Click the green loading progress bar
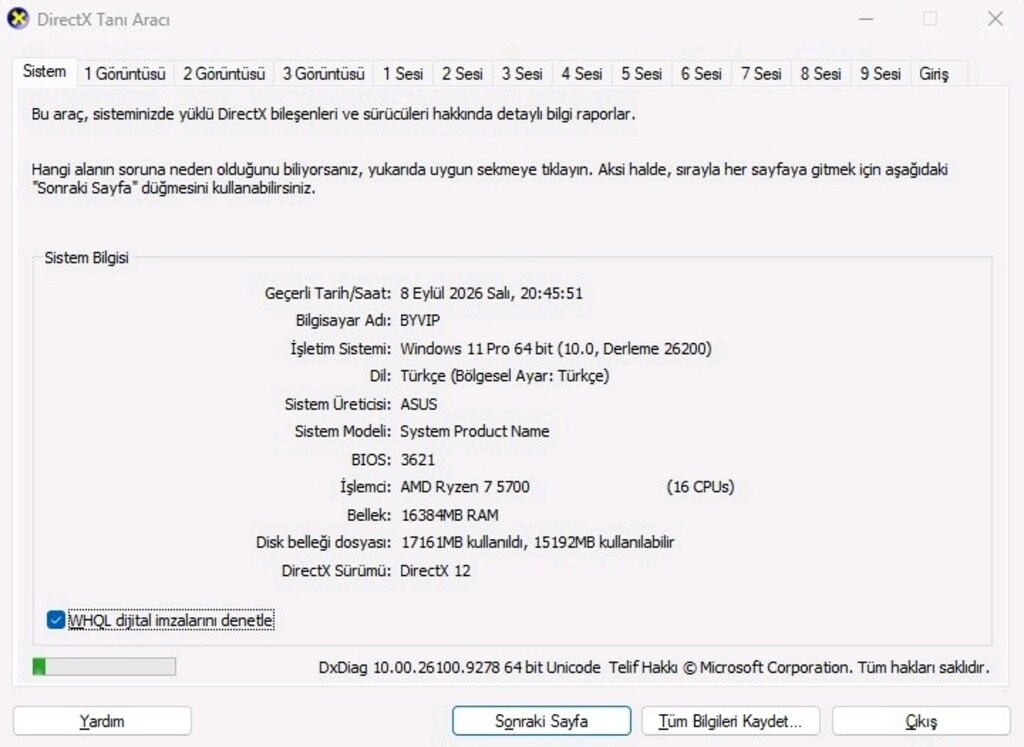The height and width of the screenshot is (747, 1024). (x=104, y=667)
